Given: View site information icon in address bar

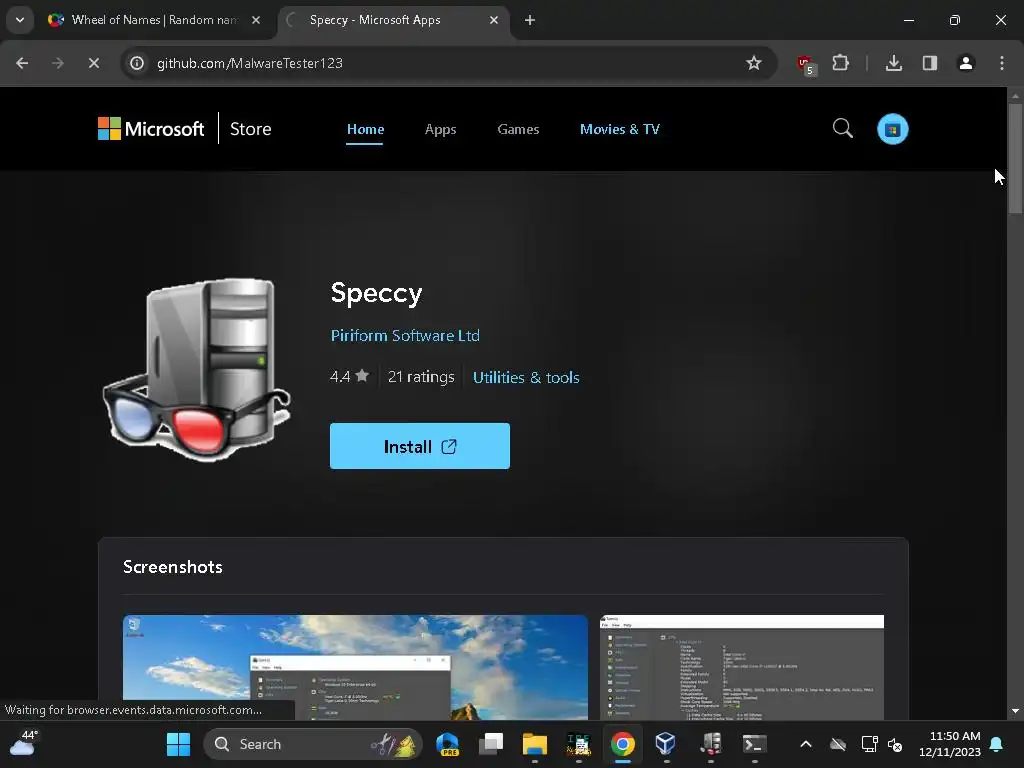Looking at the screenshot, I should 136,63.
